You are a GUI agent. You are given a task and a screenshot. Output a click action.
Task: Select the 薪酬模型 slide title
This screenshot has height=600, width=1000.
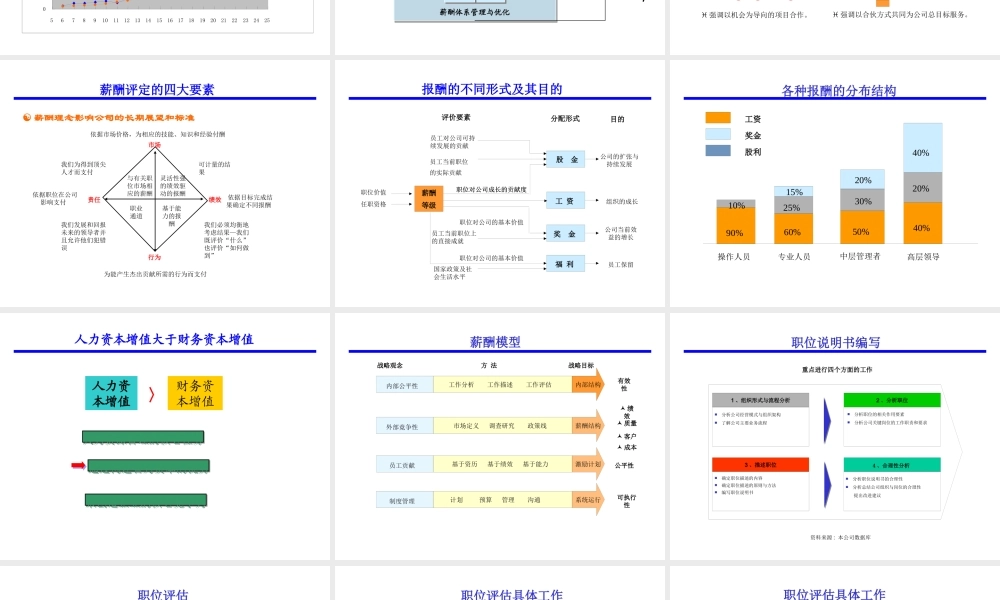[x=495, y=342]
